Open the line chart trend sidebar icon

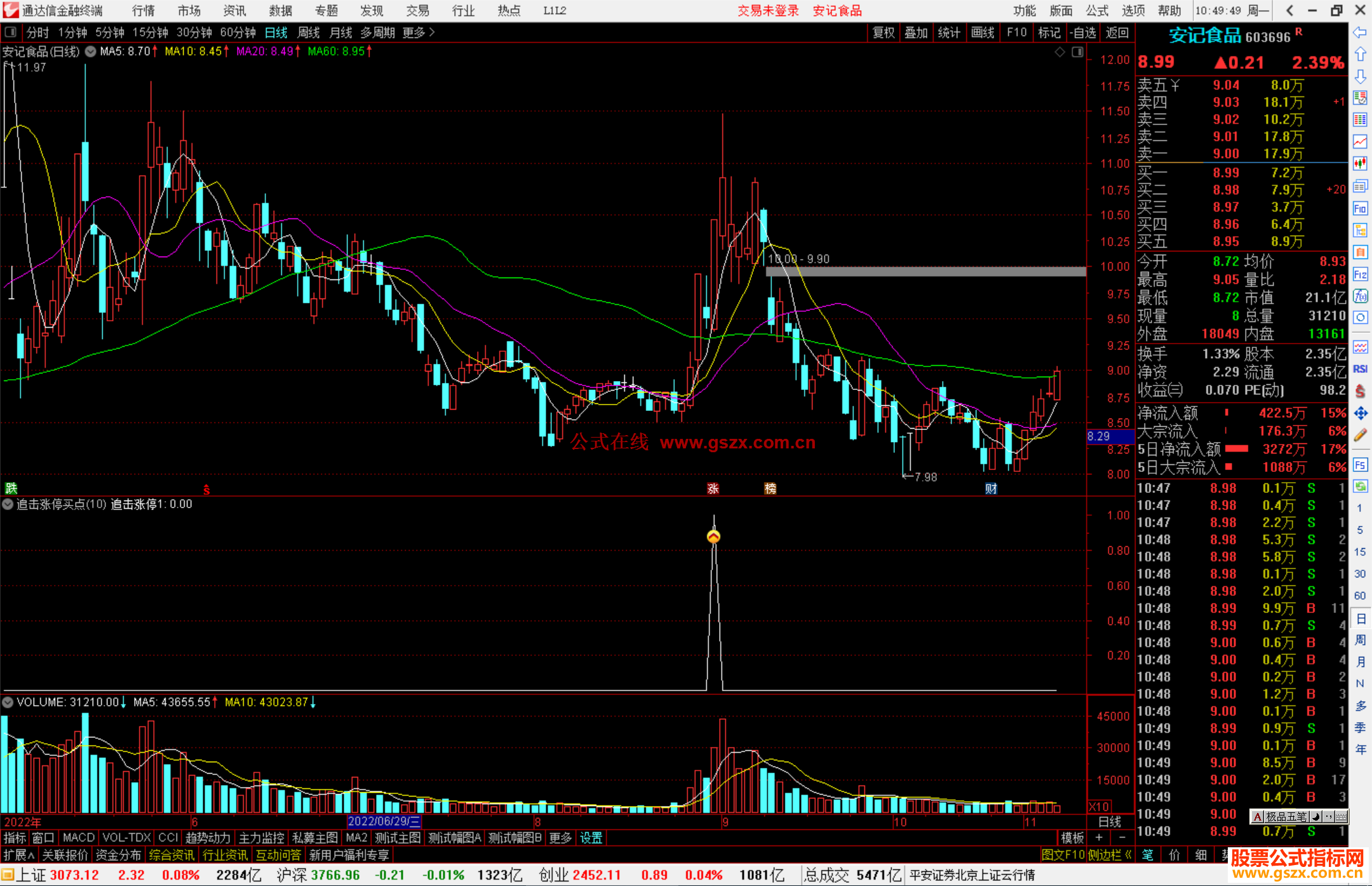[1360, 142]
